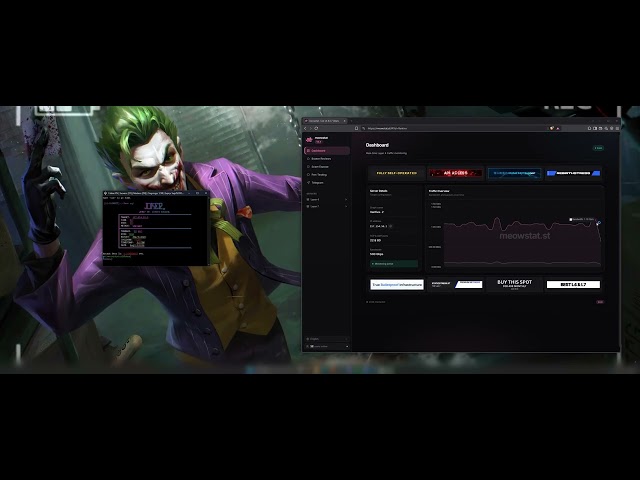Click the blue circuit banner ad at top
This screenshot has height=480, width=640.
pos(514,173)
